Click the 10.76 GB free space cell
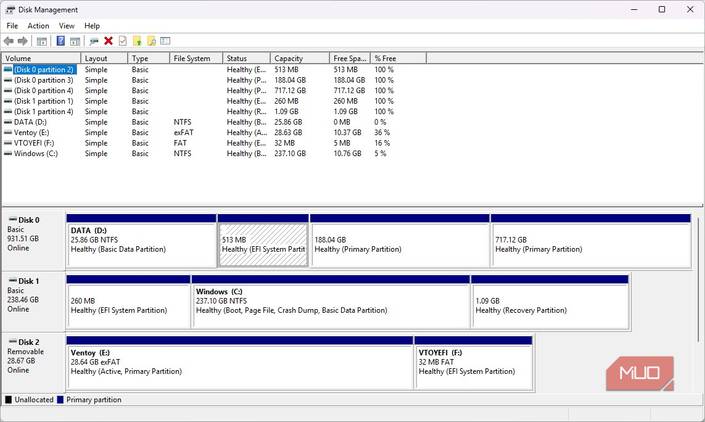This screenshot has width=705, height=422. pyautogui.click(x=347, y=153)
